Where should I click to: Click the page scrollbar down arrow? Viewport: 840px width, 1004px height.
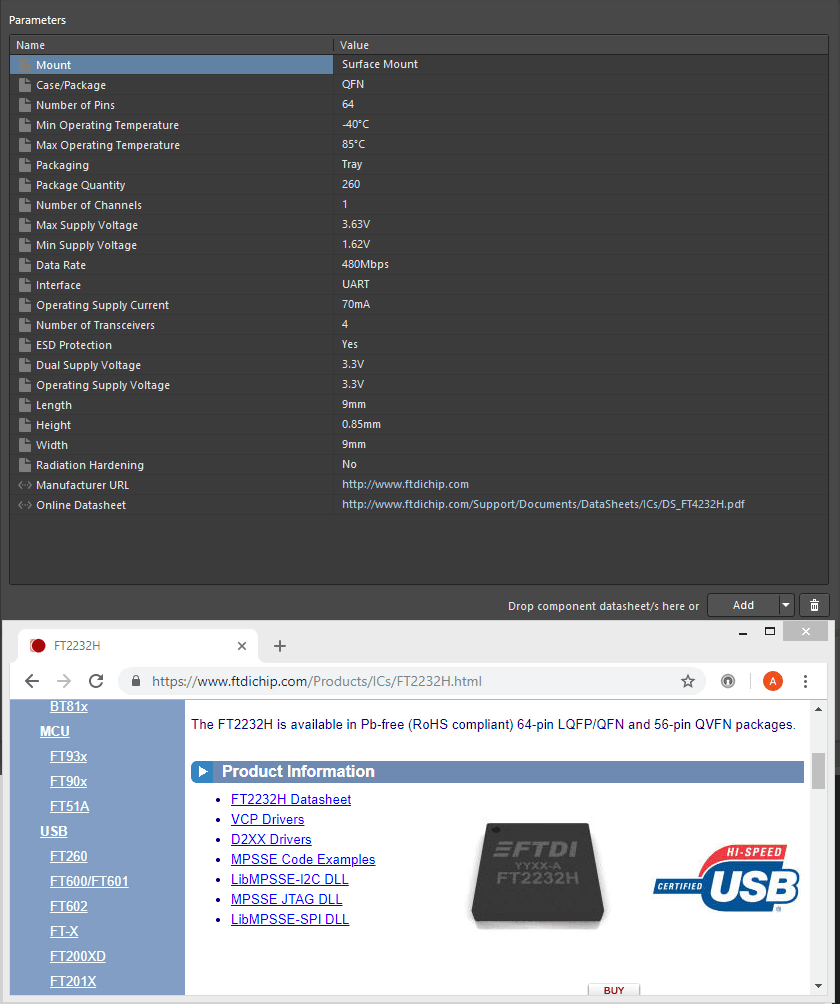pos(818,986)
